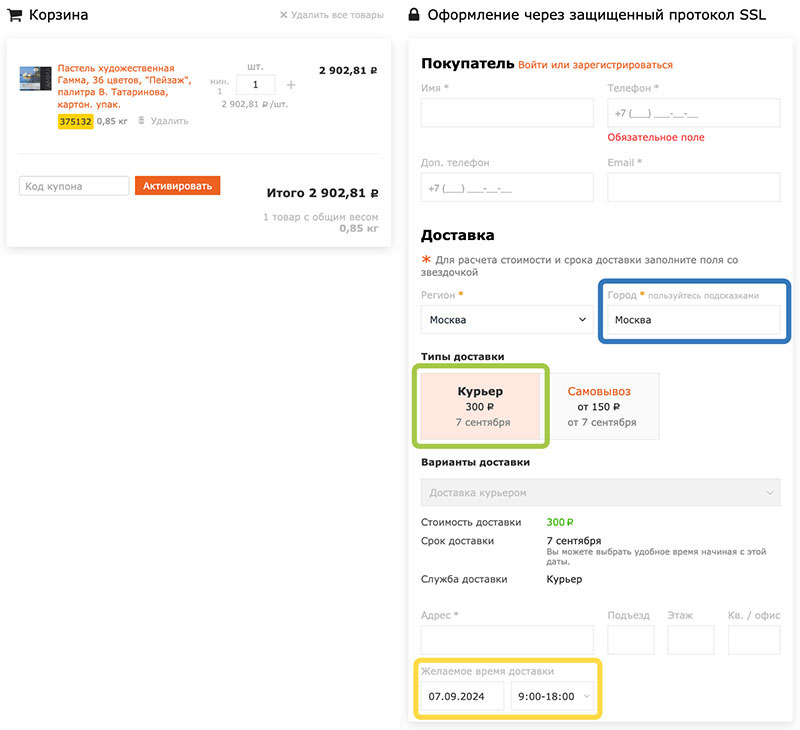This screenshot has width=800, height=730.
Task: Focus the Имя text field
Action: [507, 113]
